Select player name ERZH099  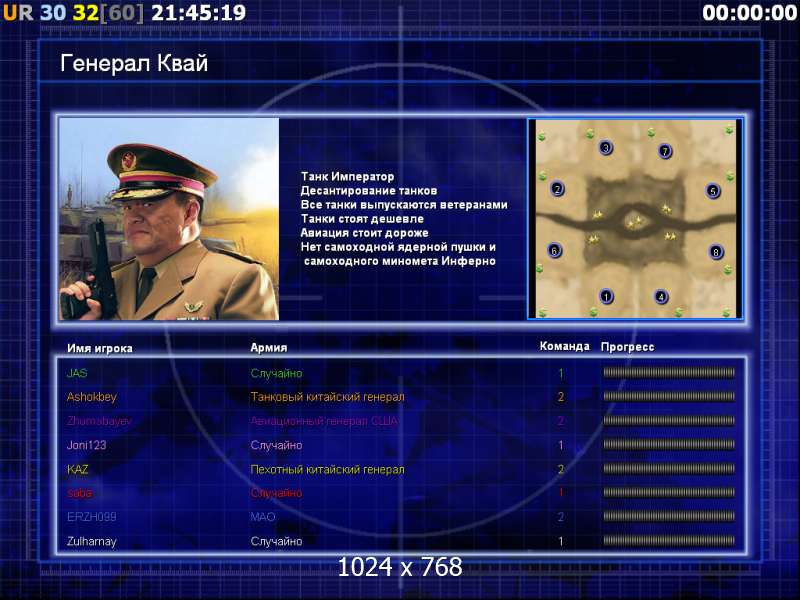(92, 517)
